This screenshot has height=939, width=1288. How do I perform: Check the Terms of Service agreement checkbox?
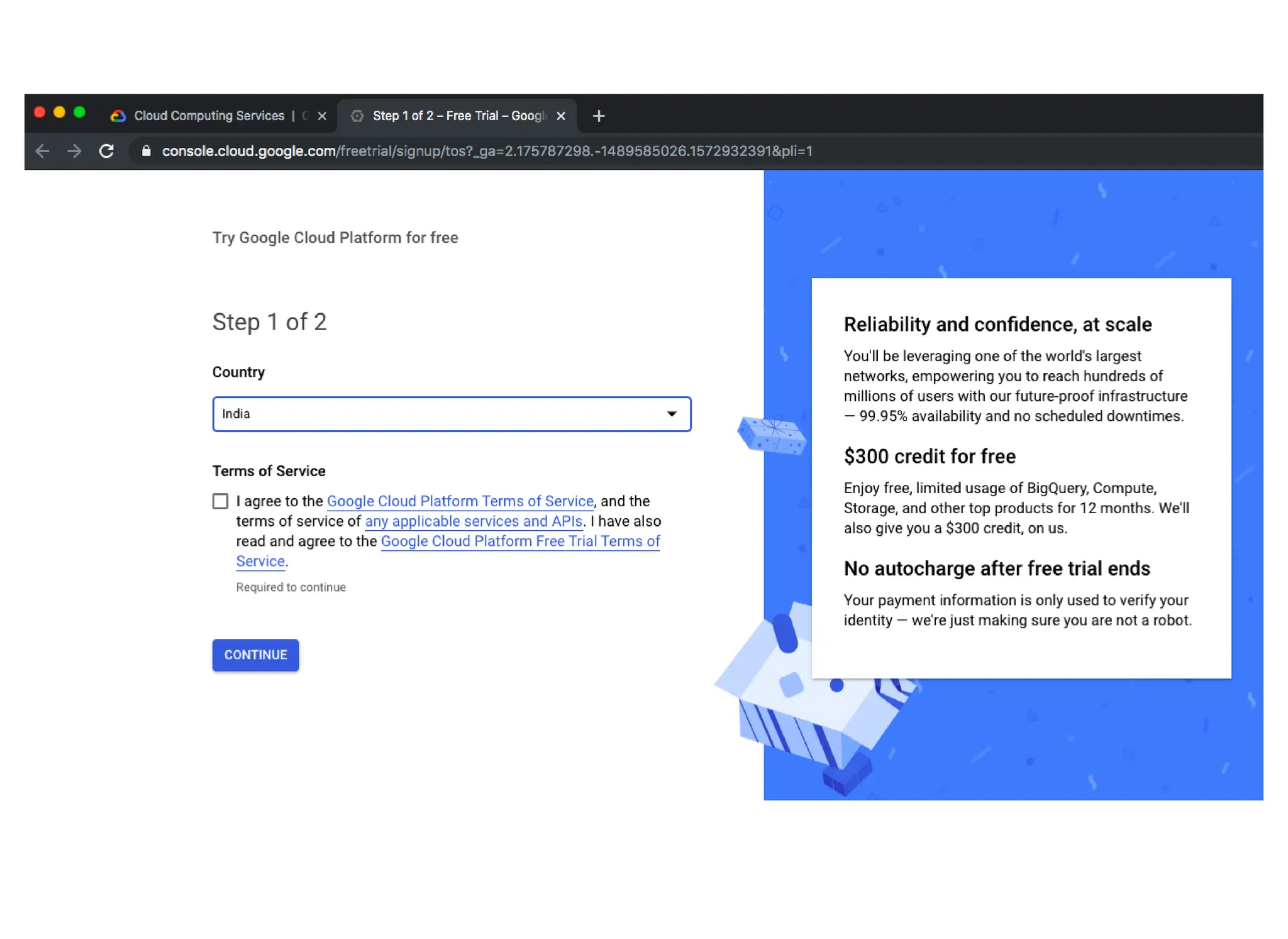pyautogui.click(x=220, y=501)
